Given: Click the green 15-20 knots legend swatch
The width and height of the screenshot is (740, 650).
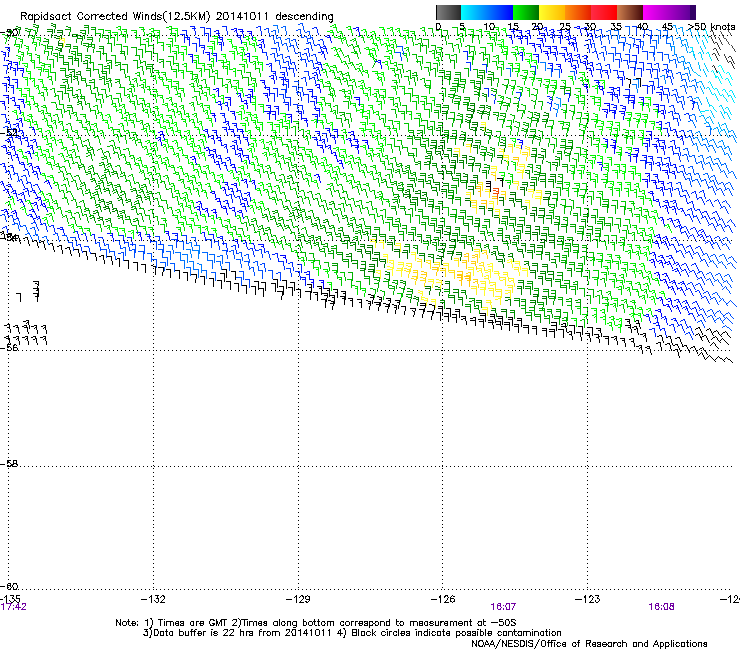Looking at the screenshot, I should (526, 12).
